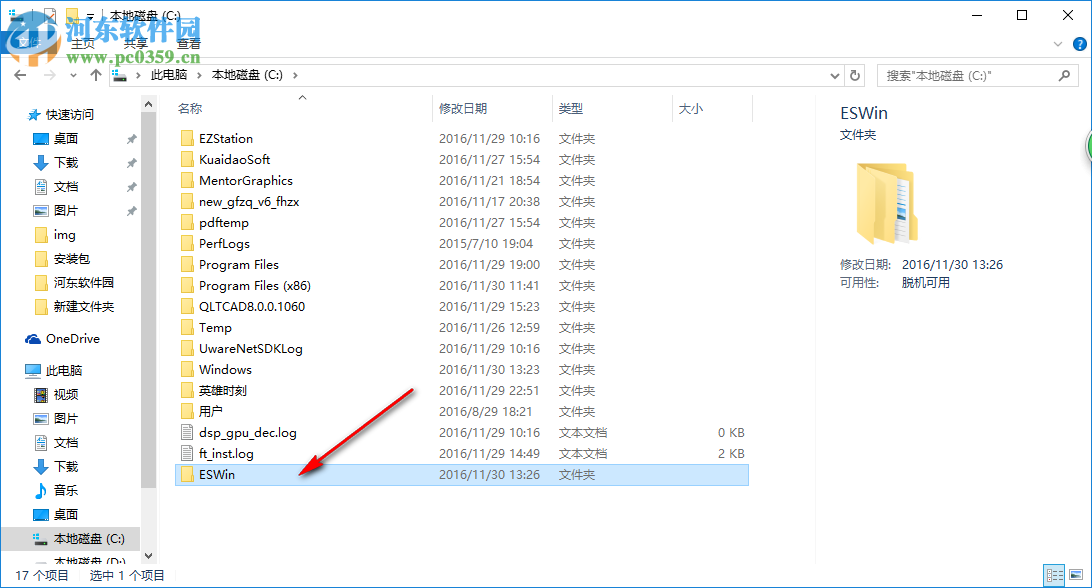1092x588 pixels.
Task: Go up one folder level with the up arrow
Action: coord(95,74)
